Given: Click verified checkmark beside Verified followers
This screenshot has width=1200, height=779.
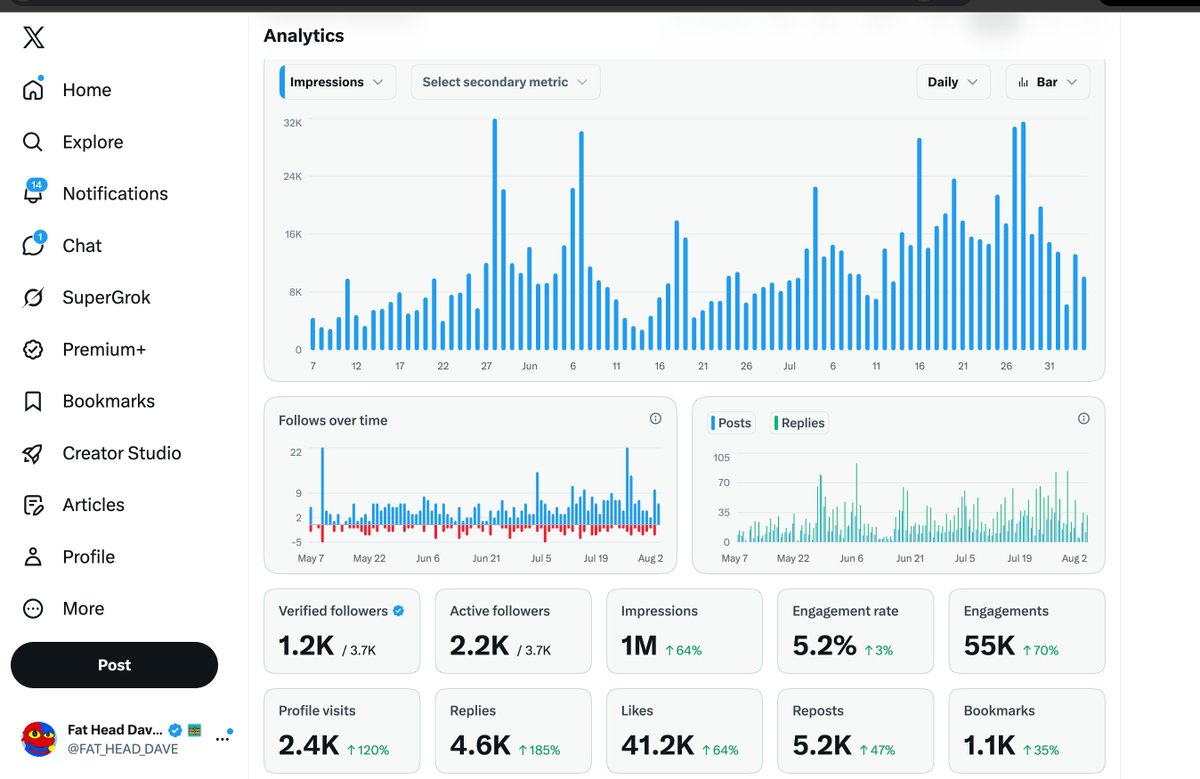Looking at the screenshot, I should 398,610.
